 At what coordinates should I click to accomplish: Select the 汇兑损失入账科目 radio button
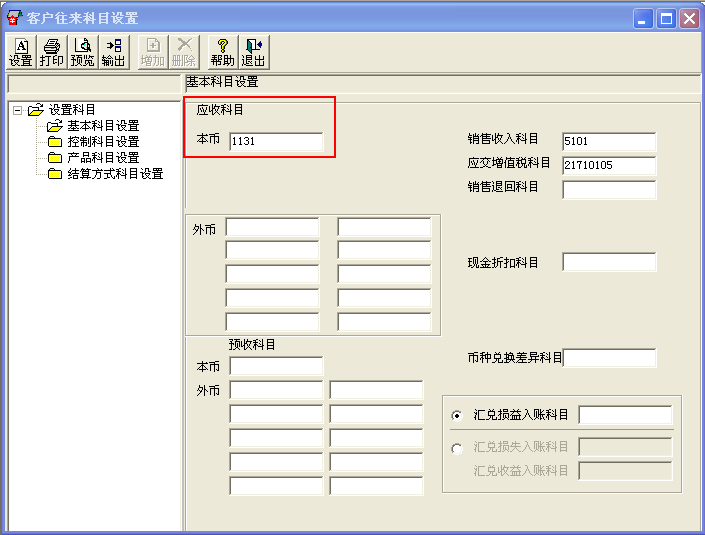coord(457,448)
